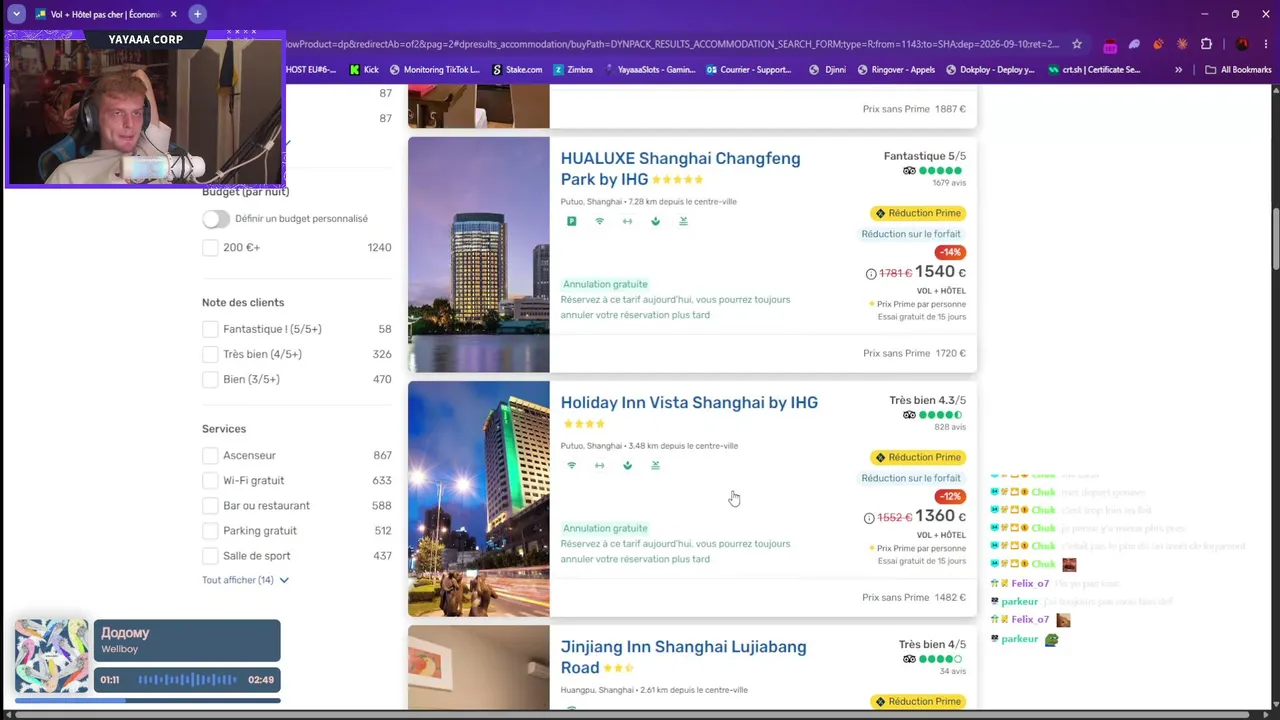The image size is (1280, 720).
Task: Switch to the Vol + Hôtel pas cher tab
Action: pos(107,14)
